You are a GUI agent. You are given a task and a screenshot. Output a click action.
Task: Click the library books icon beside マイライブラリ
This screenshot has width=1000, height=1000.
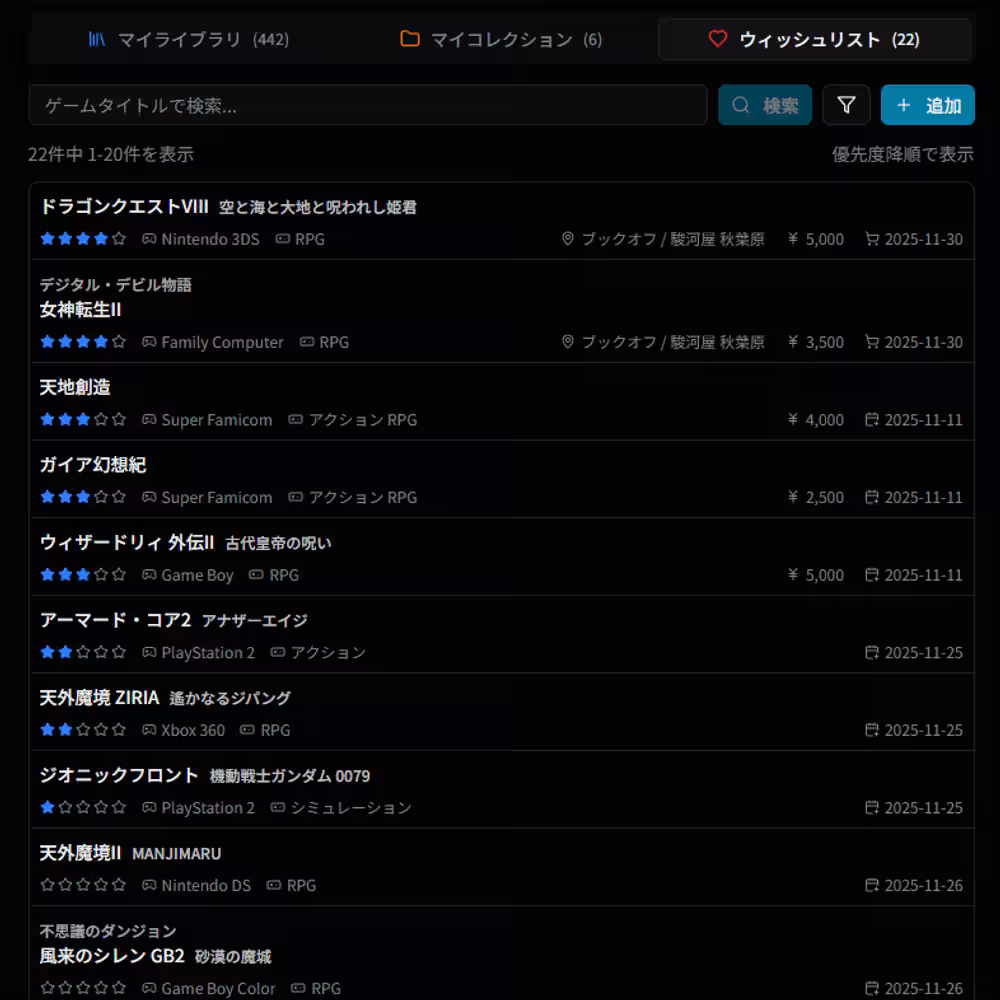coord(97,40)
